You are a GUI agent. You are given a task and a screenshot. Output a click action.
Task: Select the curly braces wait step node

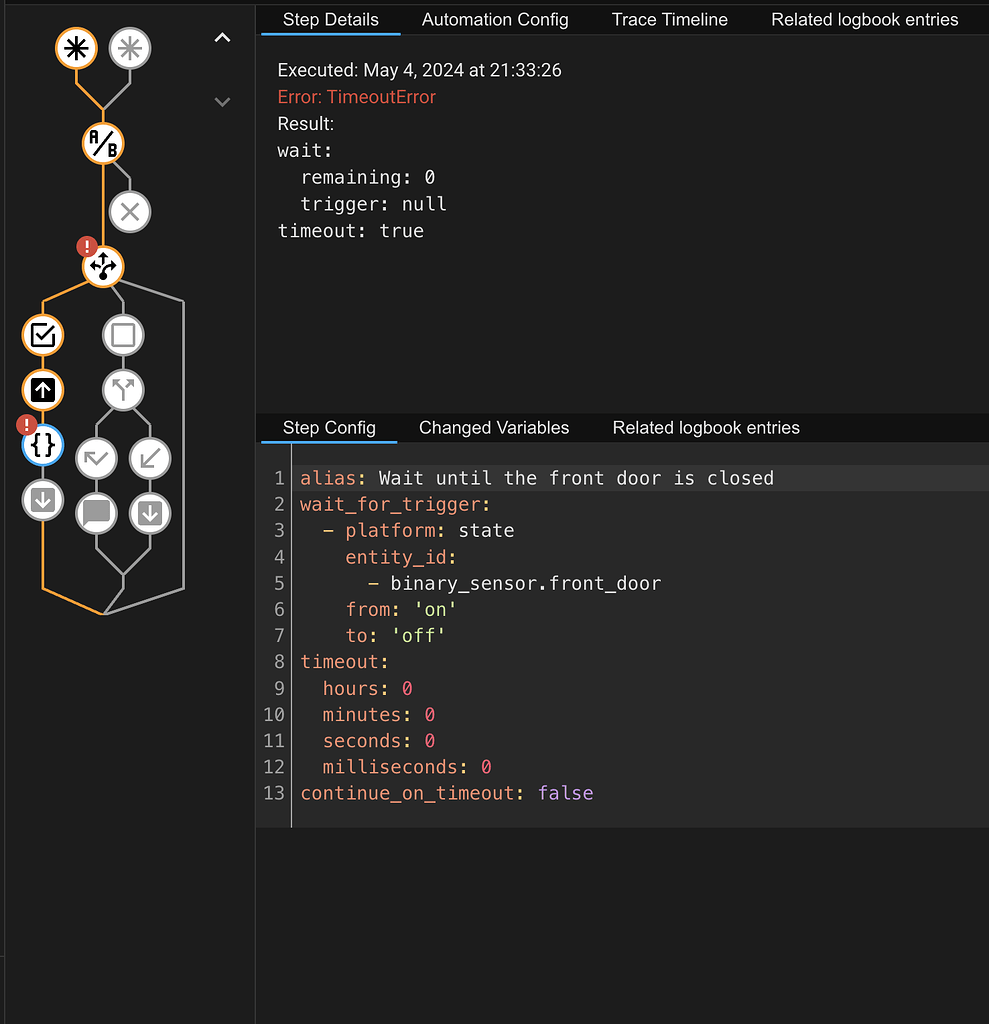point(43,445)
